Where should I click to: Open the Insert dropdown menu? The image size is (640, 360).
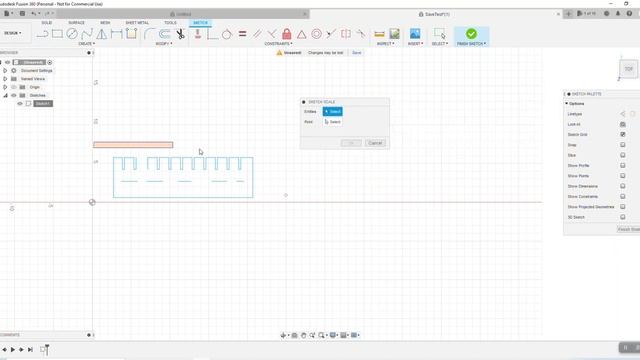[x=416, y=44]
